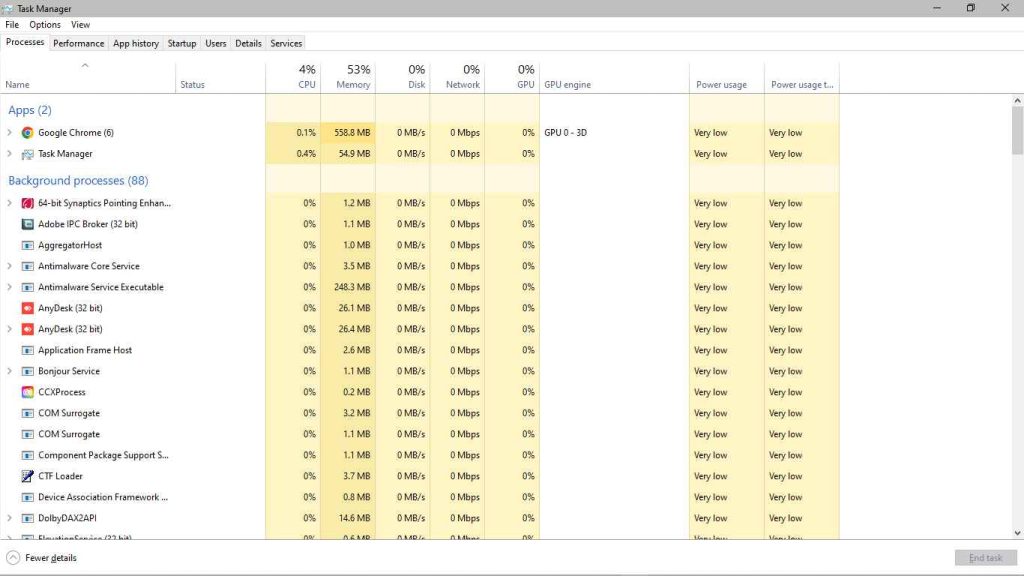Click the Fewer details arrow icon

click(13, 558)
